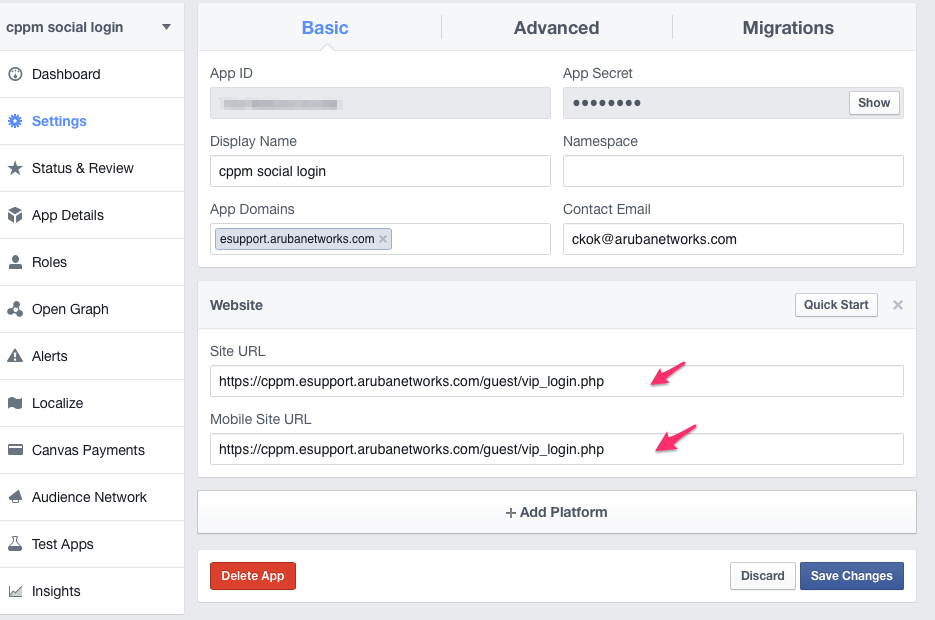Open the Open Graph section

(92, 309)
